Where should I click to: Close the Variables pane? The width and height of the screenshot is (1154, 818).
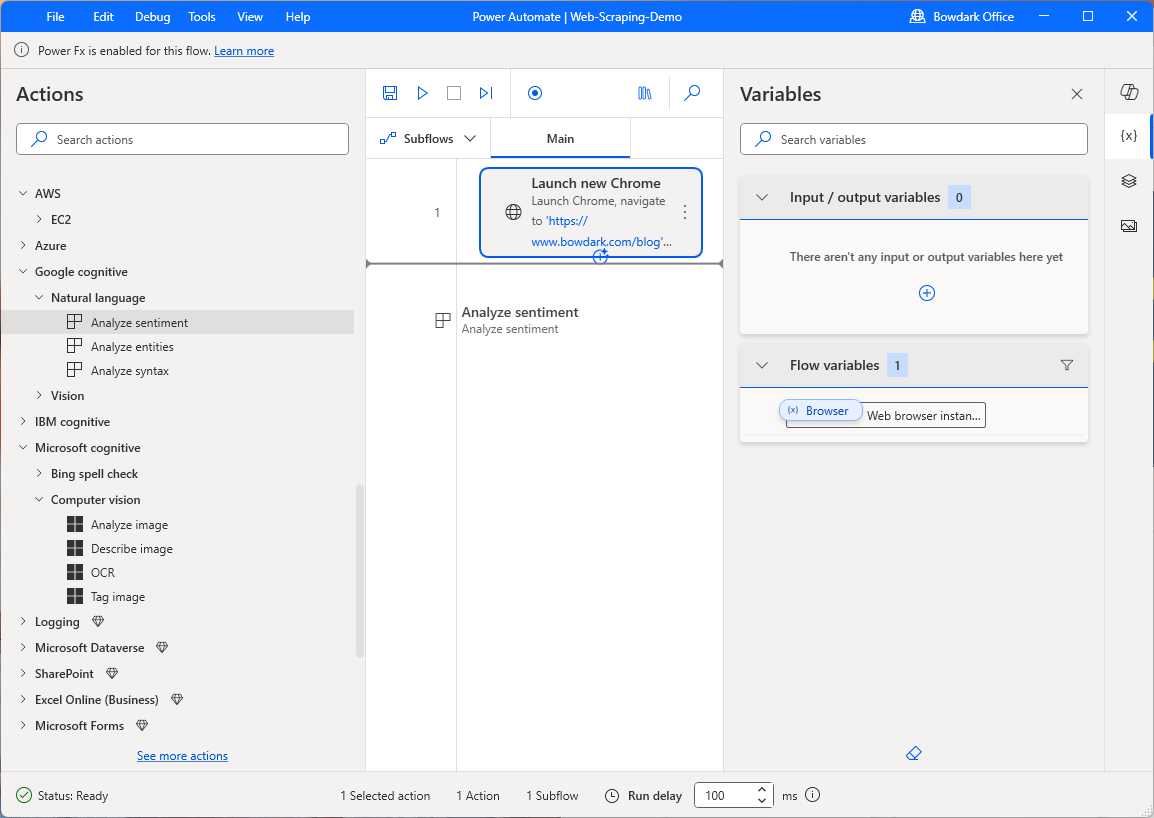[1077, 94]
